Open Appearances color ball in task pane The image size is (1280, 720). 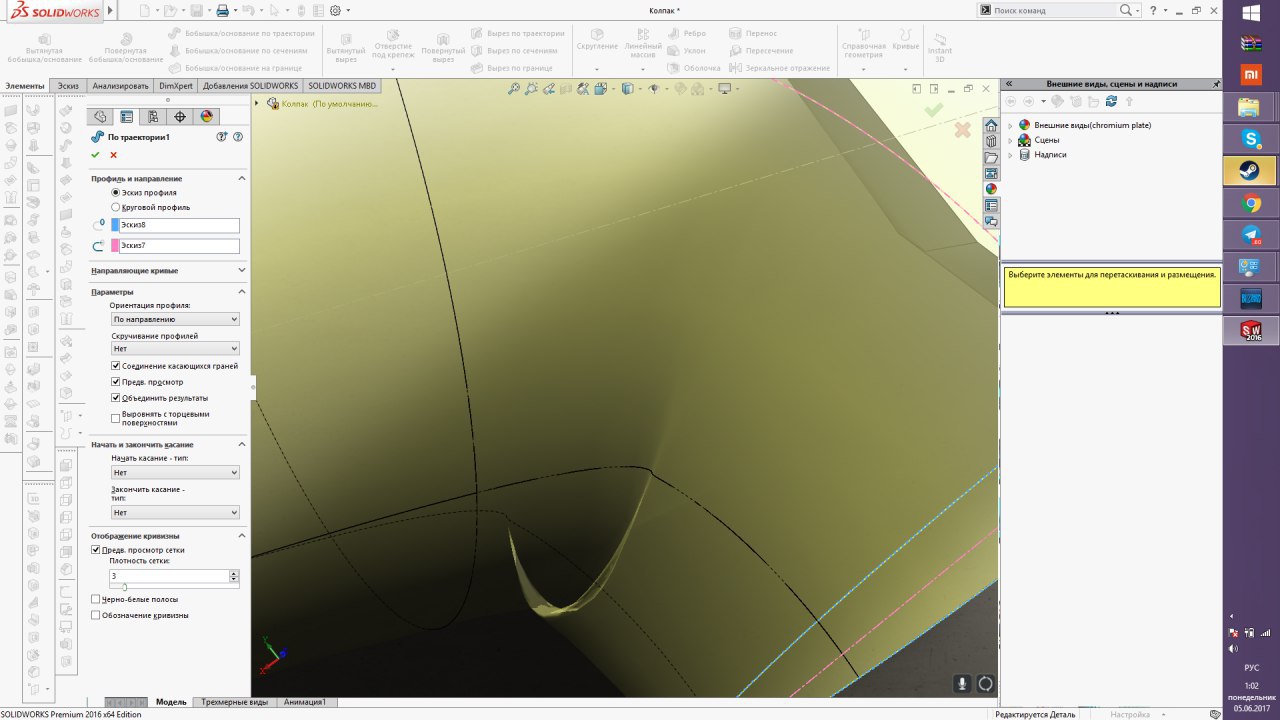(991, 189)
